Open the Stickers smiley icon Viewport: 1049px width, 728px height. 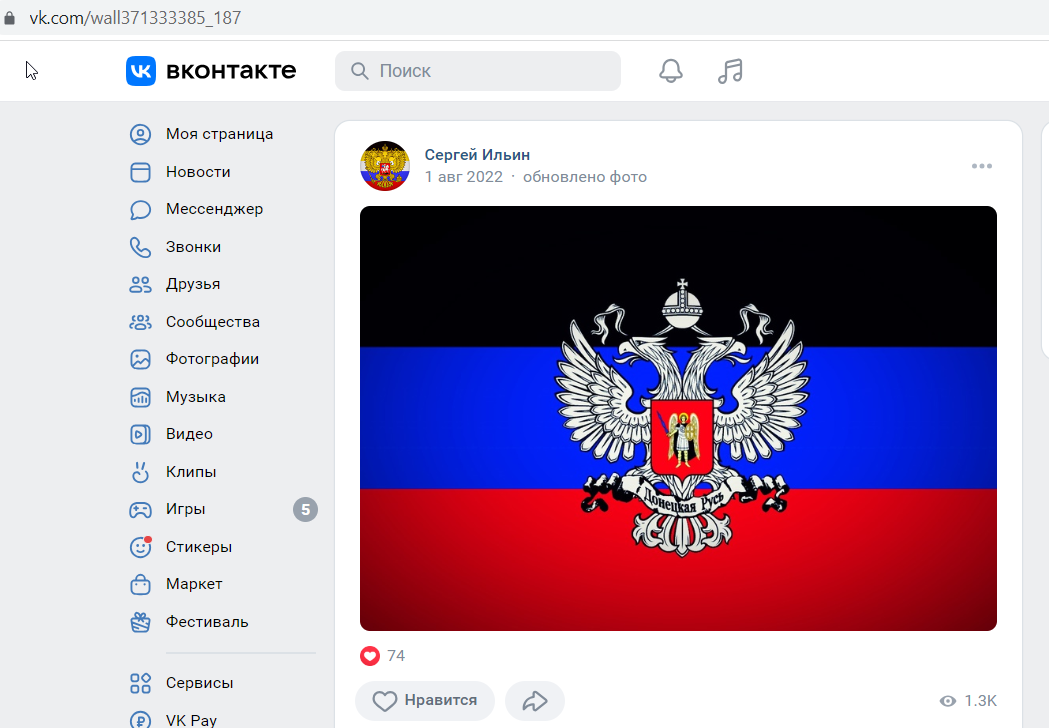tap(140, 547)
